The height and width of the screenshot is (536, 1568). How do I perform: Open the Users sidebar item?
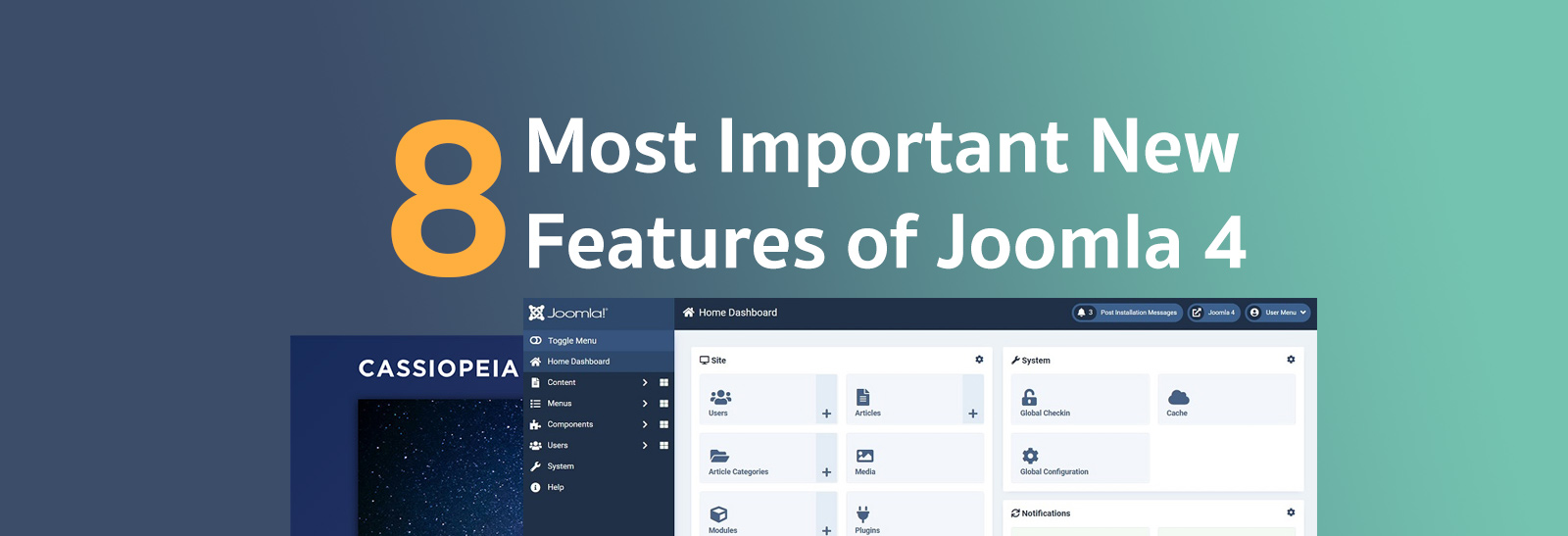click(558, 445)
